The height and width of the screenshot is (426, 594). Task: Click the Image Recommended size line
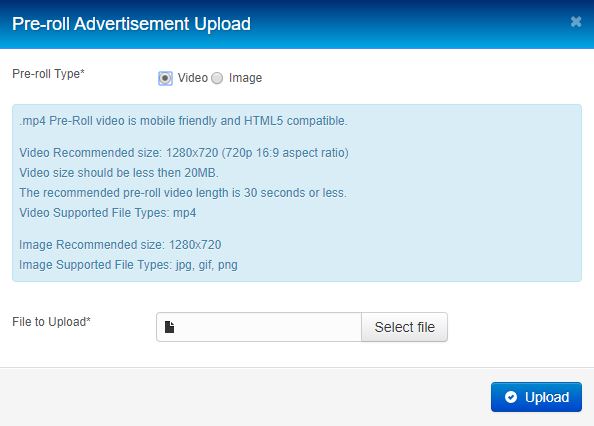coord(120,245)
